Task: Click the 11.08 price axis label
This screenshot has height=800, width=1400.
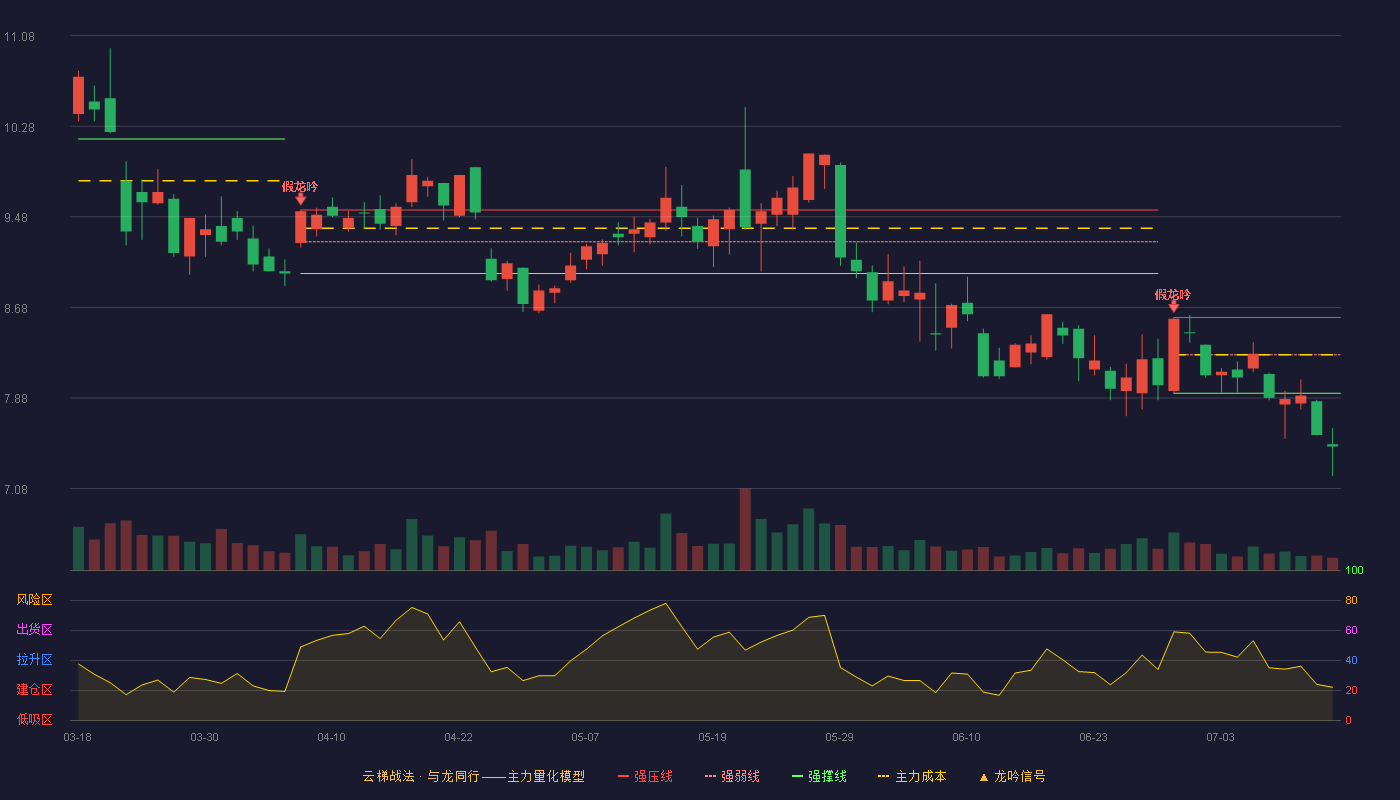Action: click(x=20, y=37)
